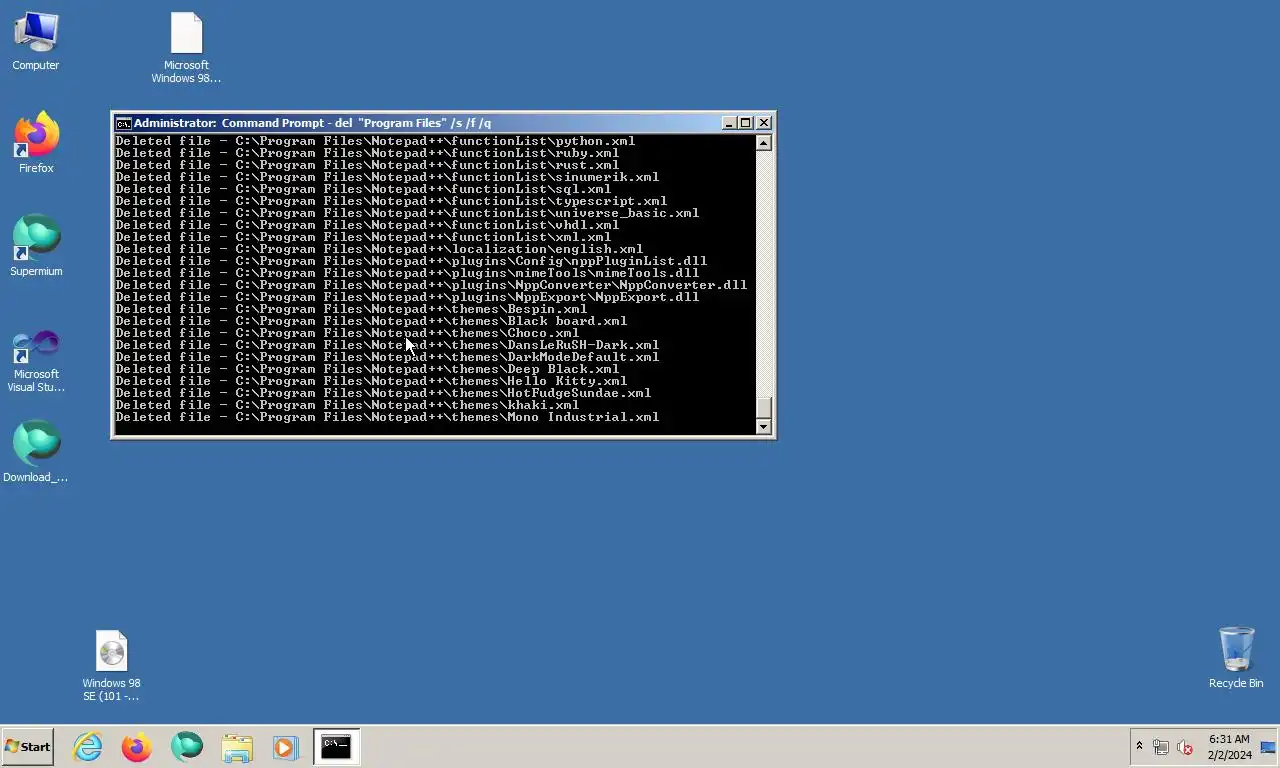Open the Recycle Bin
Viewport: 1280px width, 768px height.
click(1236, 658)
